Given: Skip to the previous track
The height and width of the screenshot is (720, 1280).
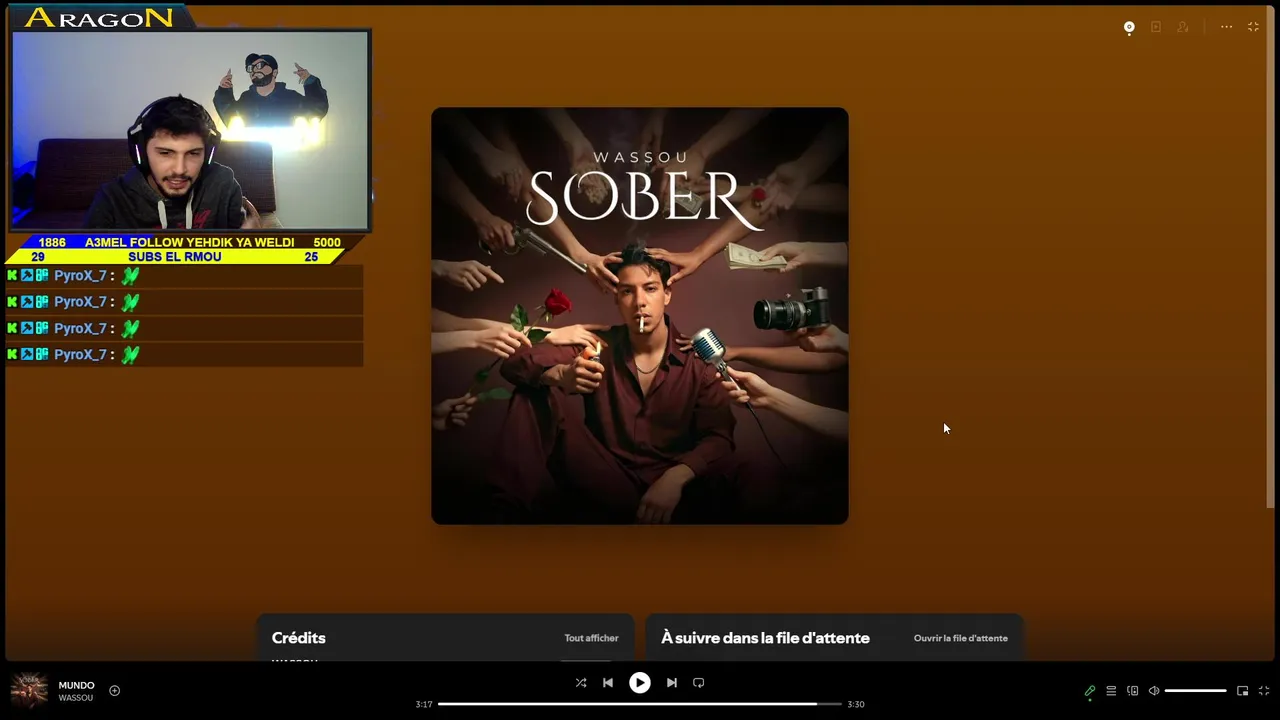Looking at the screenshot, I should click(x=608, y=683).
